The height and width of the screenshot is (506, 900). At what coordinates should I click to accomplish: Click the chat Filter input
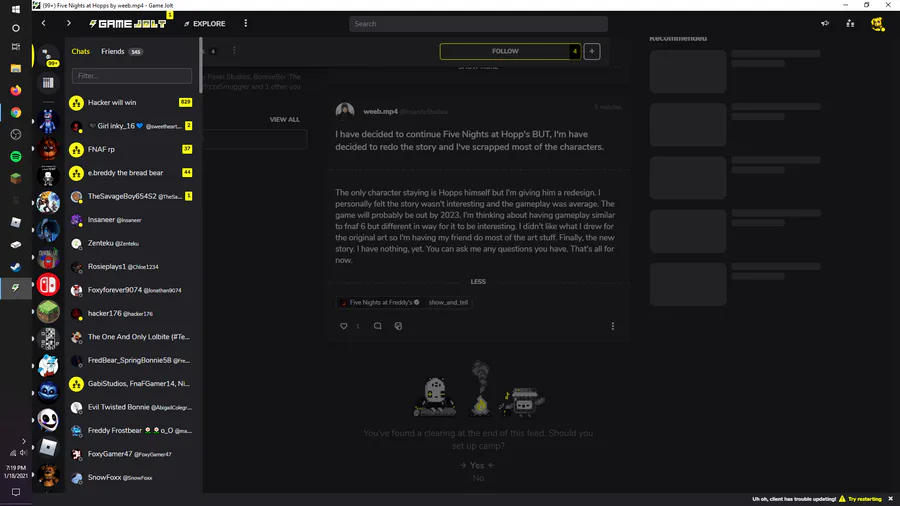[x=132, y=76]
